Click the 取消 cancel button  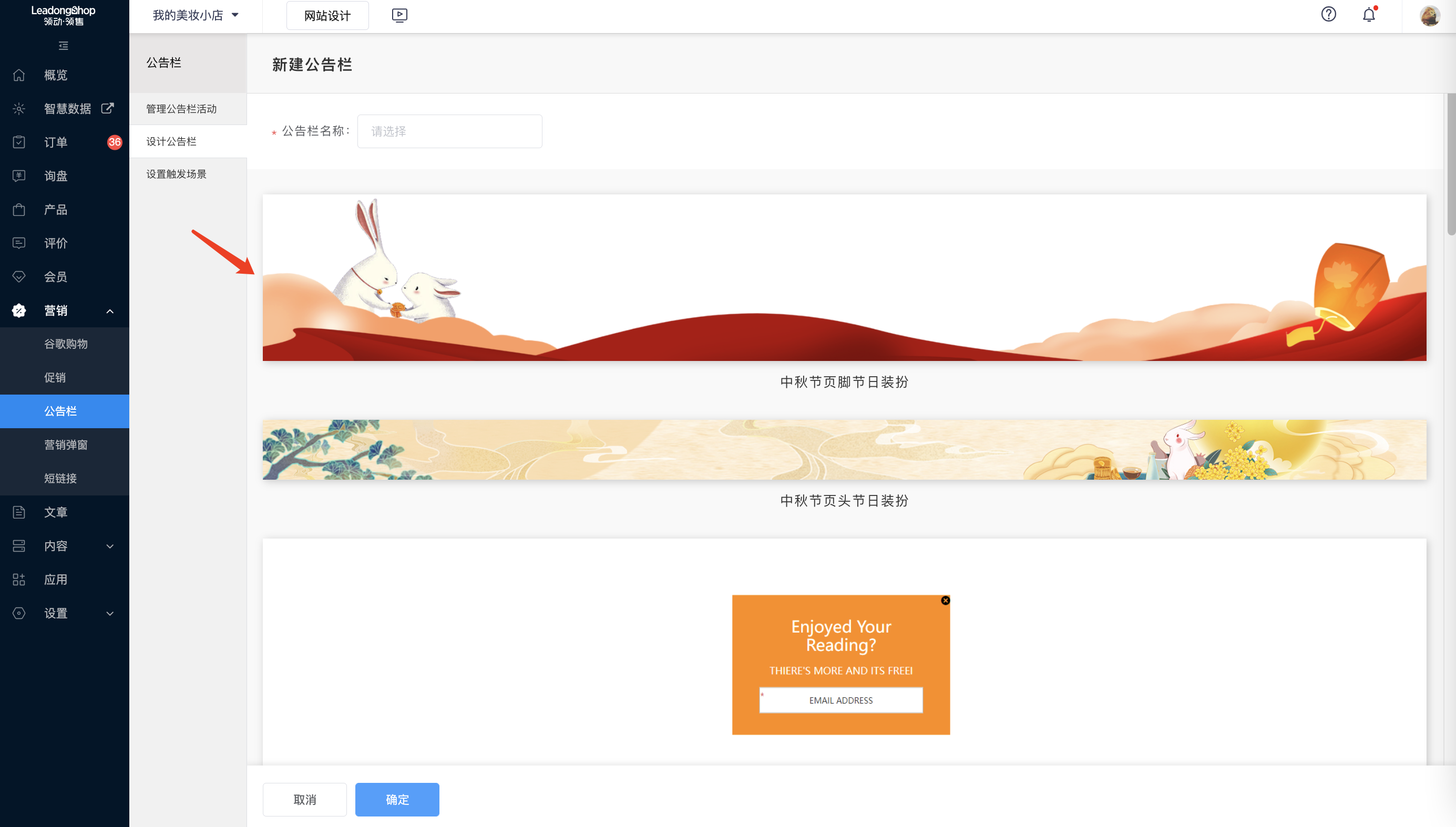pyautogui.click(x=304, y=800)
